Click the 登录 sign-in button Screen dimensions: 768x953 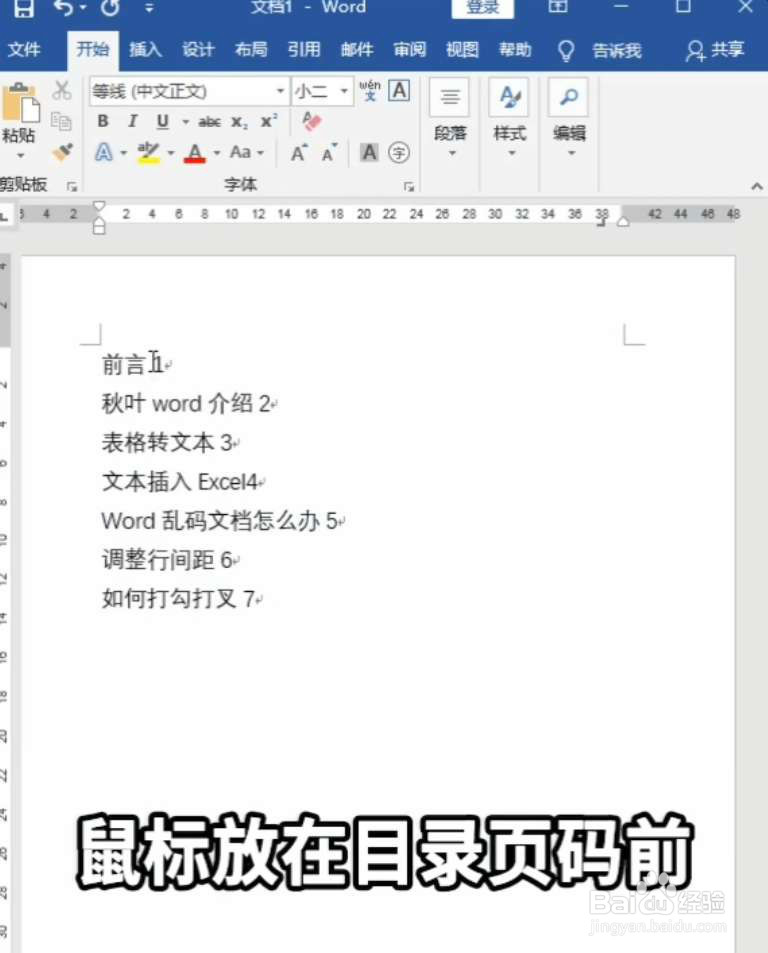(482, 8)
